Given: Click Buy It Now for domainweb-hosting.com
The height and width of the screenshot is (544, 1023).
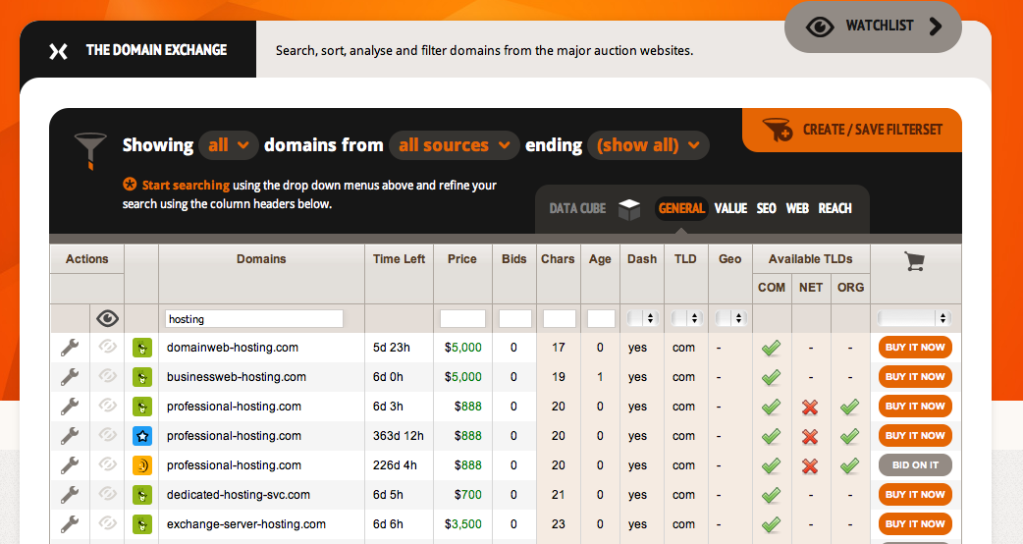Looking at the screenshot, I should (915, 347).
